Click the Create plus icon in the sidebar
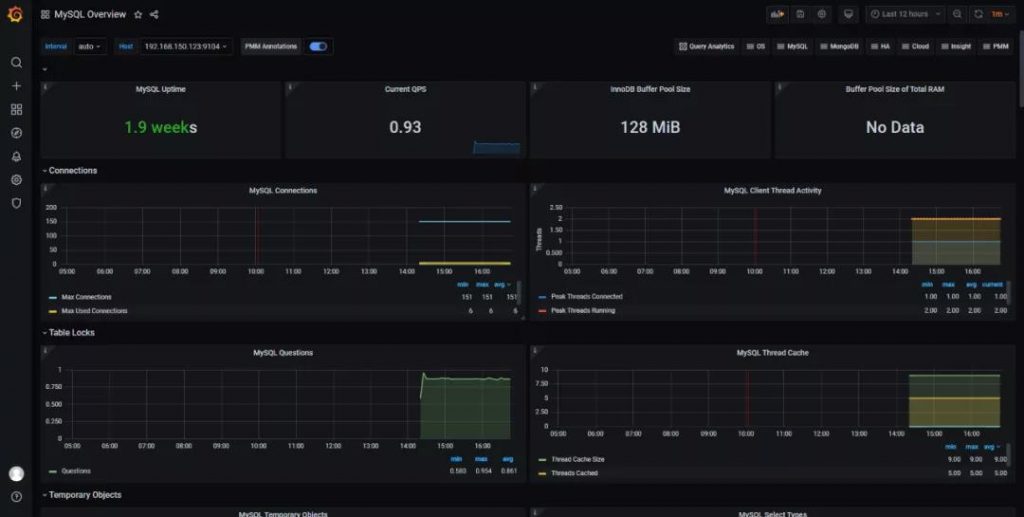The width and height of the screenshot is (1024, 517). click(x=16, y=86)
